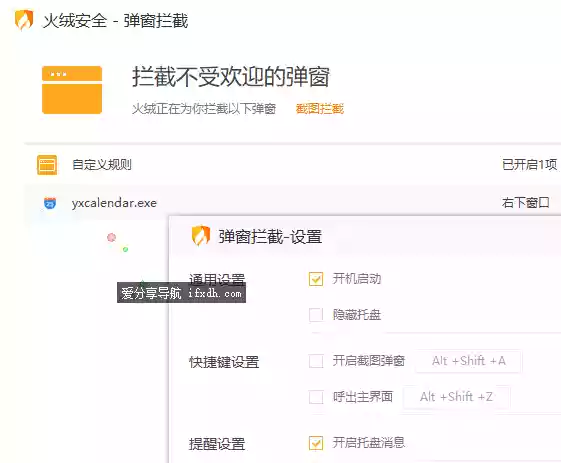Click the 通用设置 section label
Image resolution: width=561 pixels, height=463 pixels.
[x=217, y=279]
